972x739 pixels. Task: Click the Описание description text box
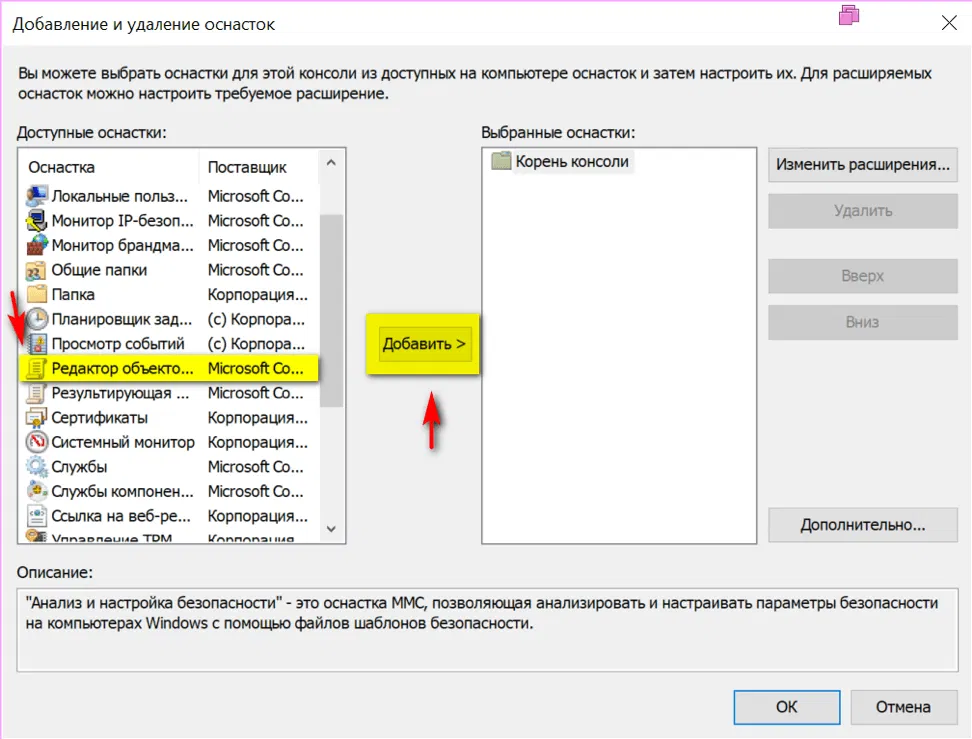(x=487, y=630)
